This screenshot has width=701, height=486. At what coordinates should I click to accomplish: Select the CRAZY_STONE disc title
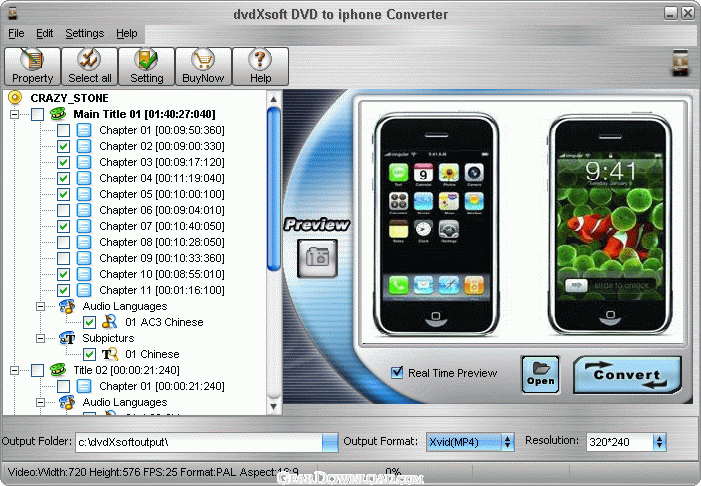(x=69, y=98)
